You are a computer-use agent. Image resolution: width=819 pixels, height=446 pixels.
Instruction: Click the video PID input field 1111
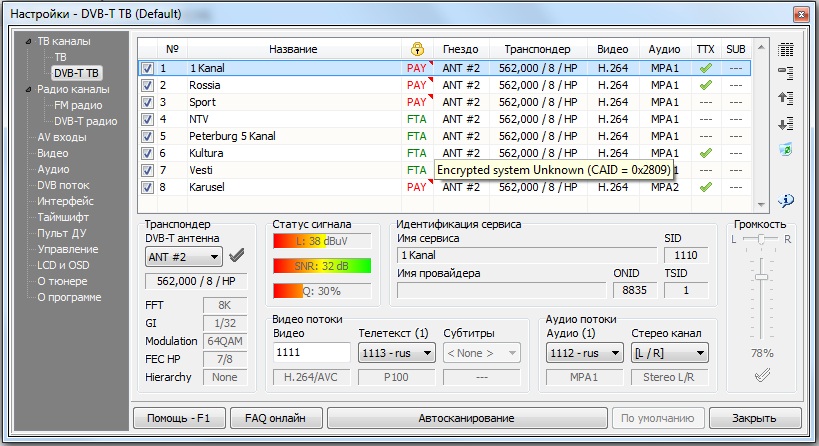[x=311, y=353]
